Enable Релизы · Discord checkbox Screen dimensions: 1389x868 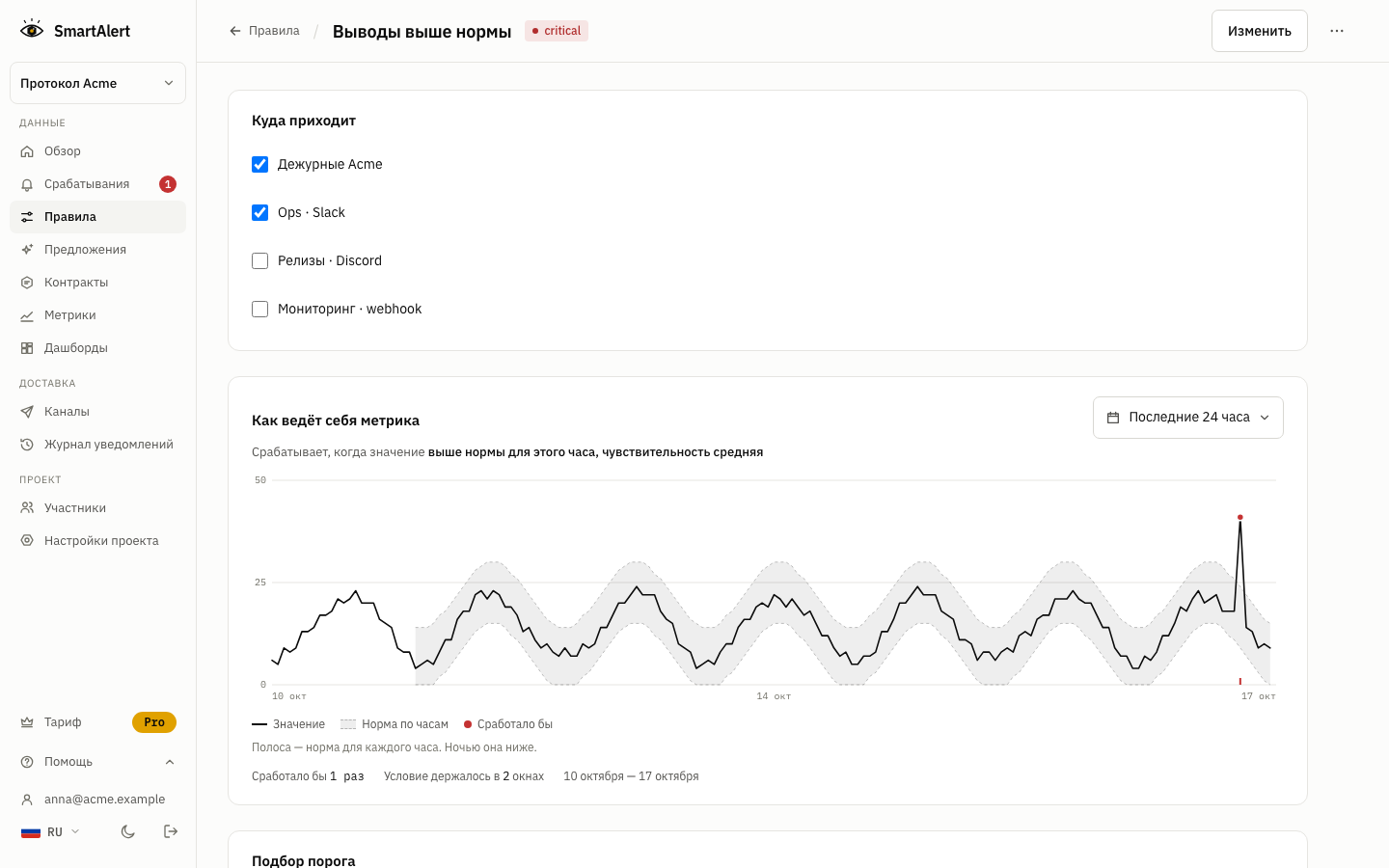point(259,260)
